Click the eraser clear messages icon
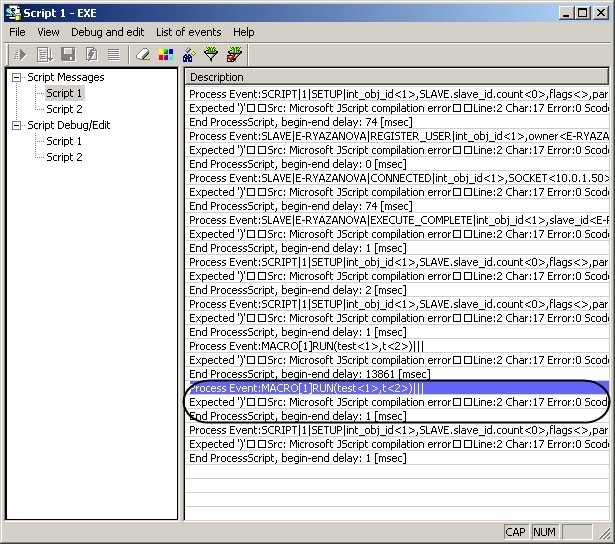Screen dimensions: 615x544 (x=142, y=54)
